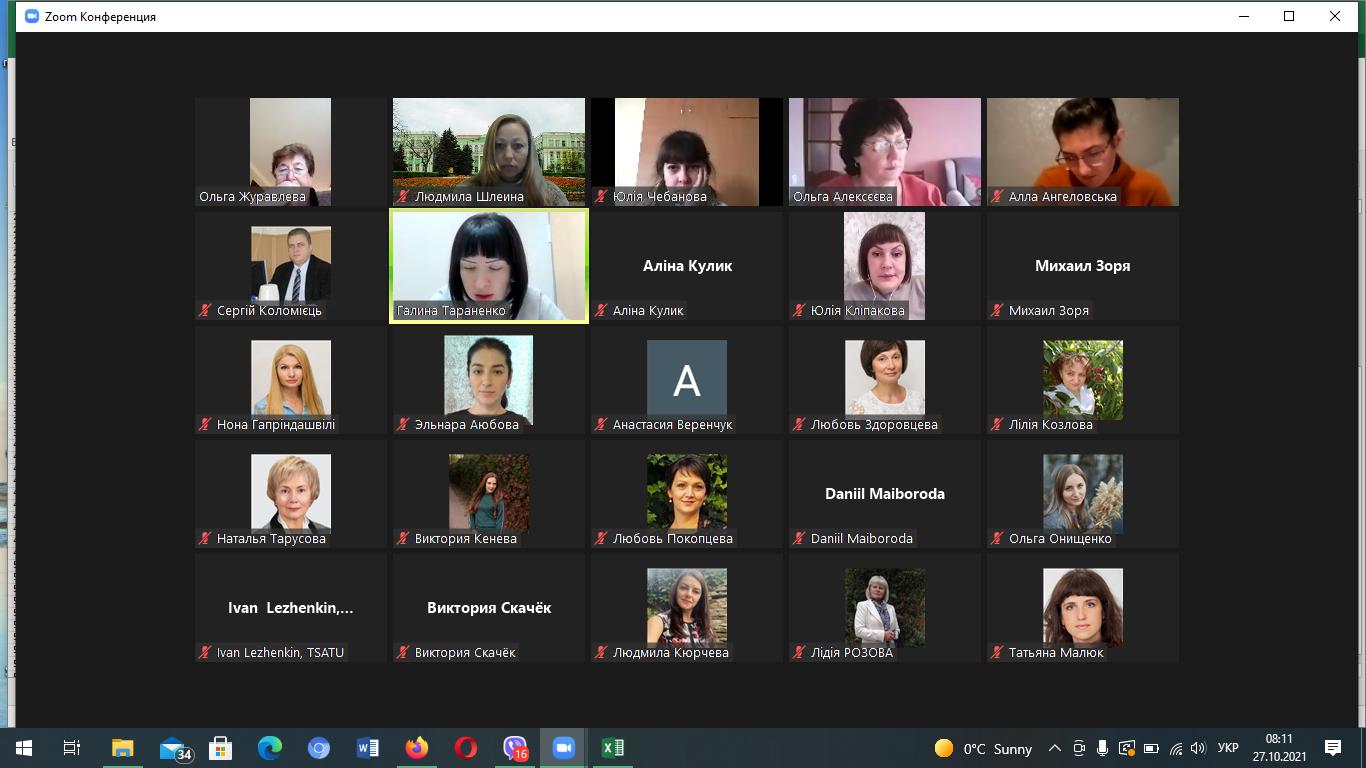Click the name label 'Ivan Lezhenkin, TSATU'
The image size is (1366, 768).
[x=280, y=653]
